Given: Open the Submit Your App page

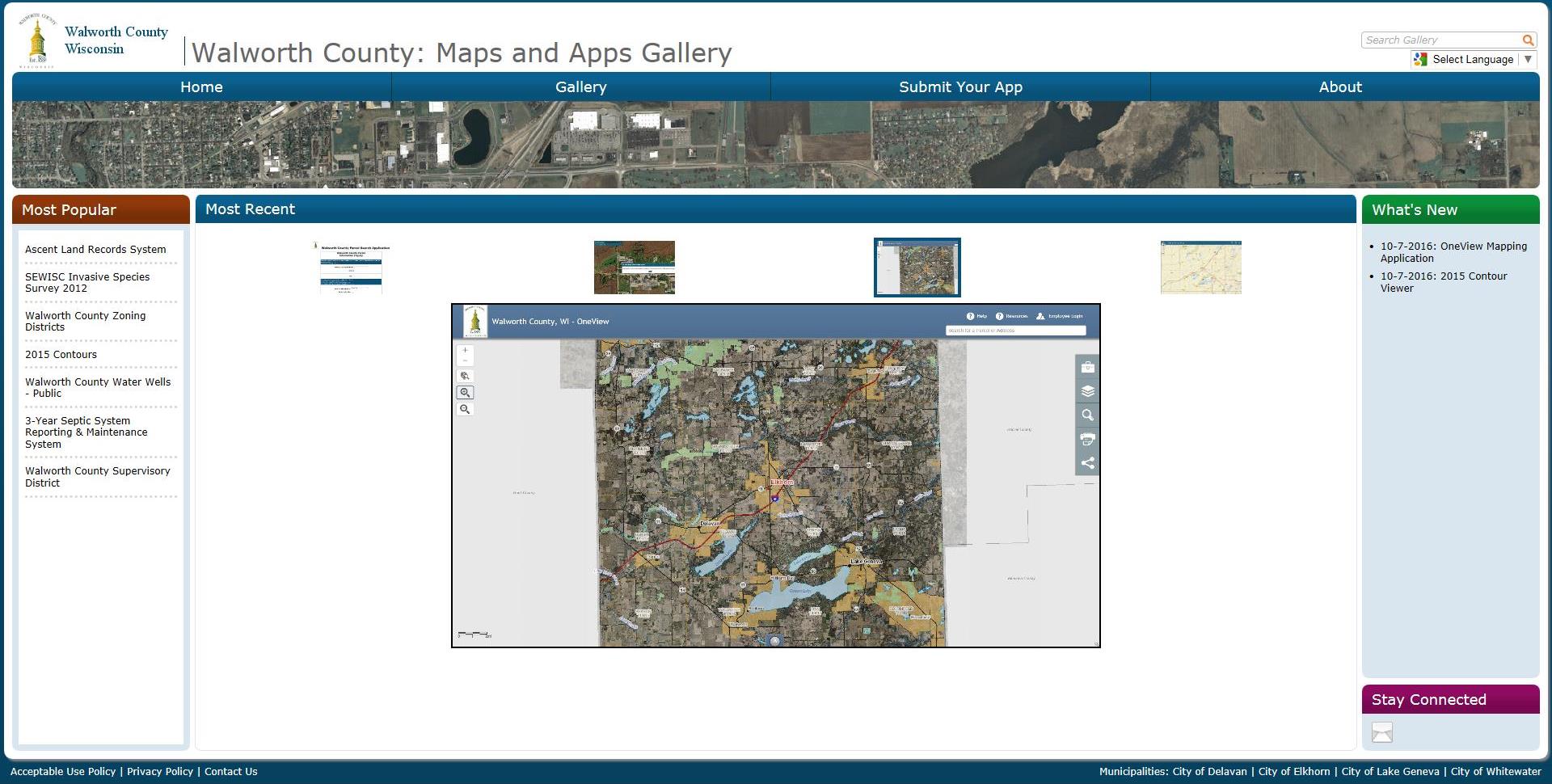Looking at the screenshot, I should (960, 86).
